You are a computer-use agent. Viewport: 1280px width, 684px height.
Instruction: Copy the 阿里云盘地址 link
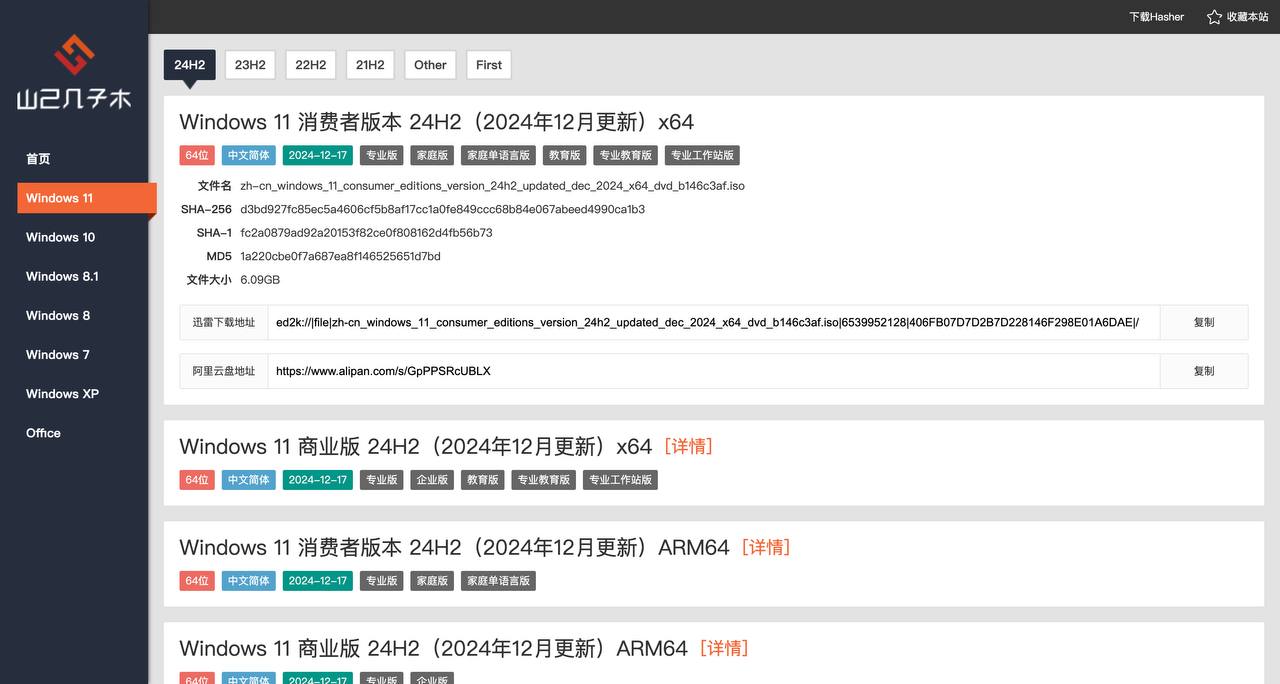point(1204,371)
